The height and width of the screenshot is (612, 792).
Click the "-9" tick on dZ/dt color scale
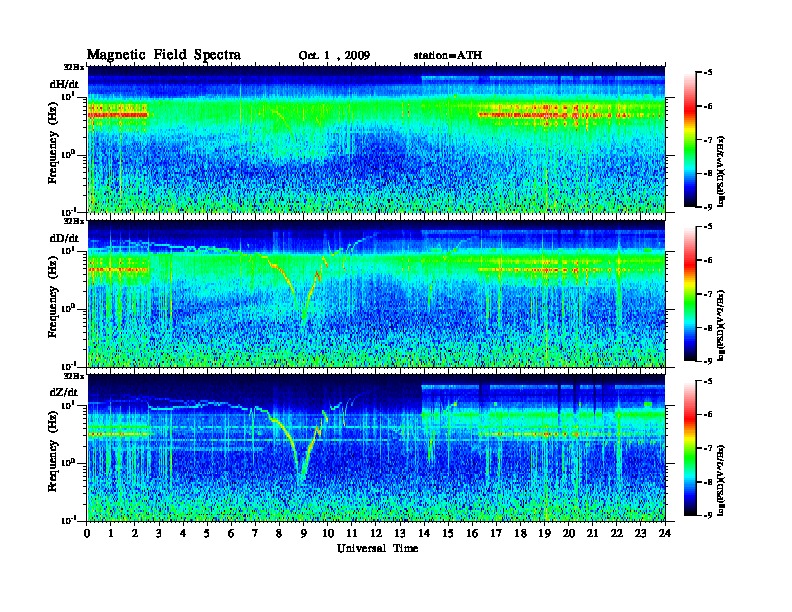tap(709, 515)
